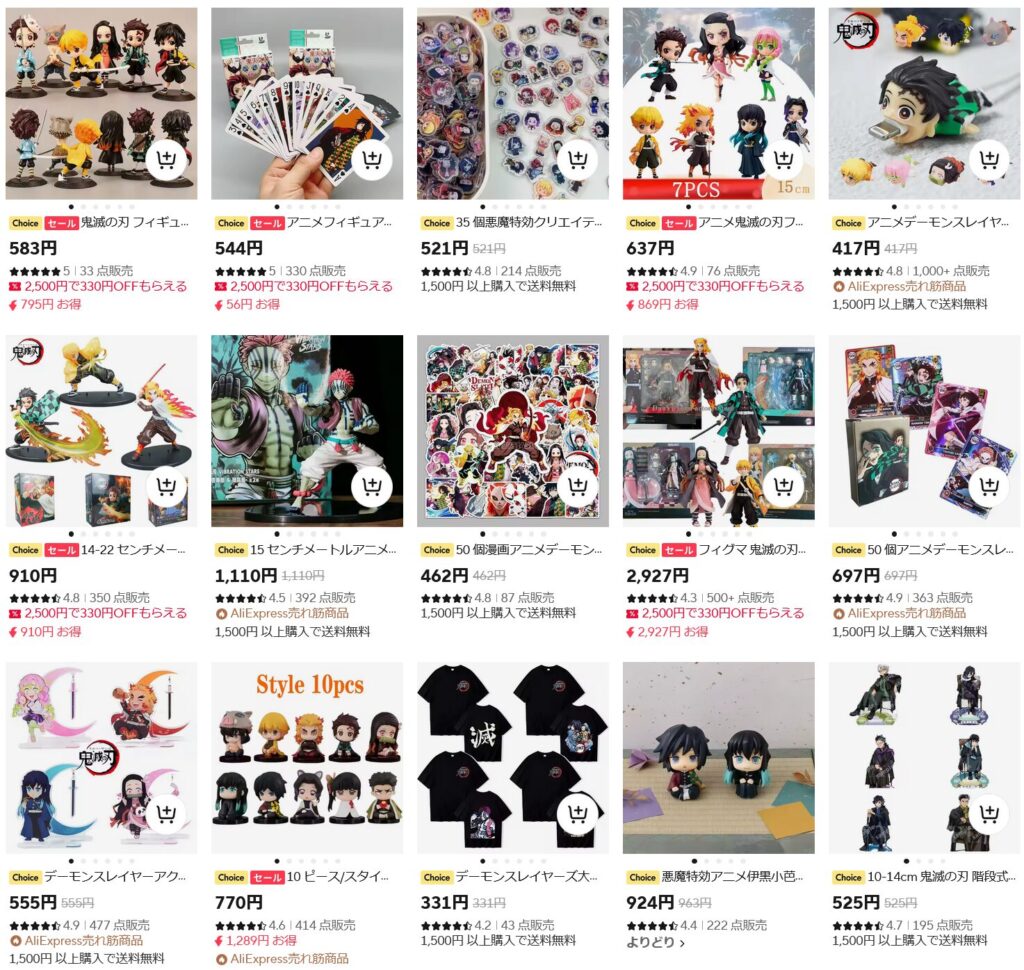This screenshot has width=1024, height=970.
Task: Open the 462円 sticker collage thumbnail
Action: point(513,431)
